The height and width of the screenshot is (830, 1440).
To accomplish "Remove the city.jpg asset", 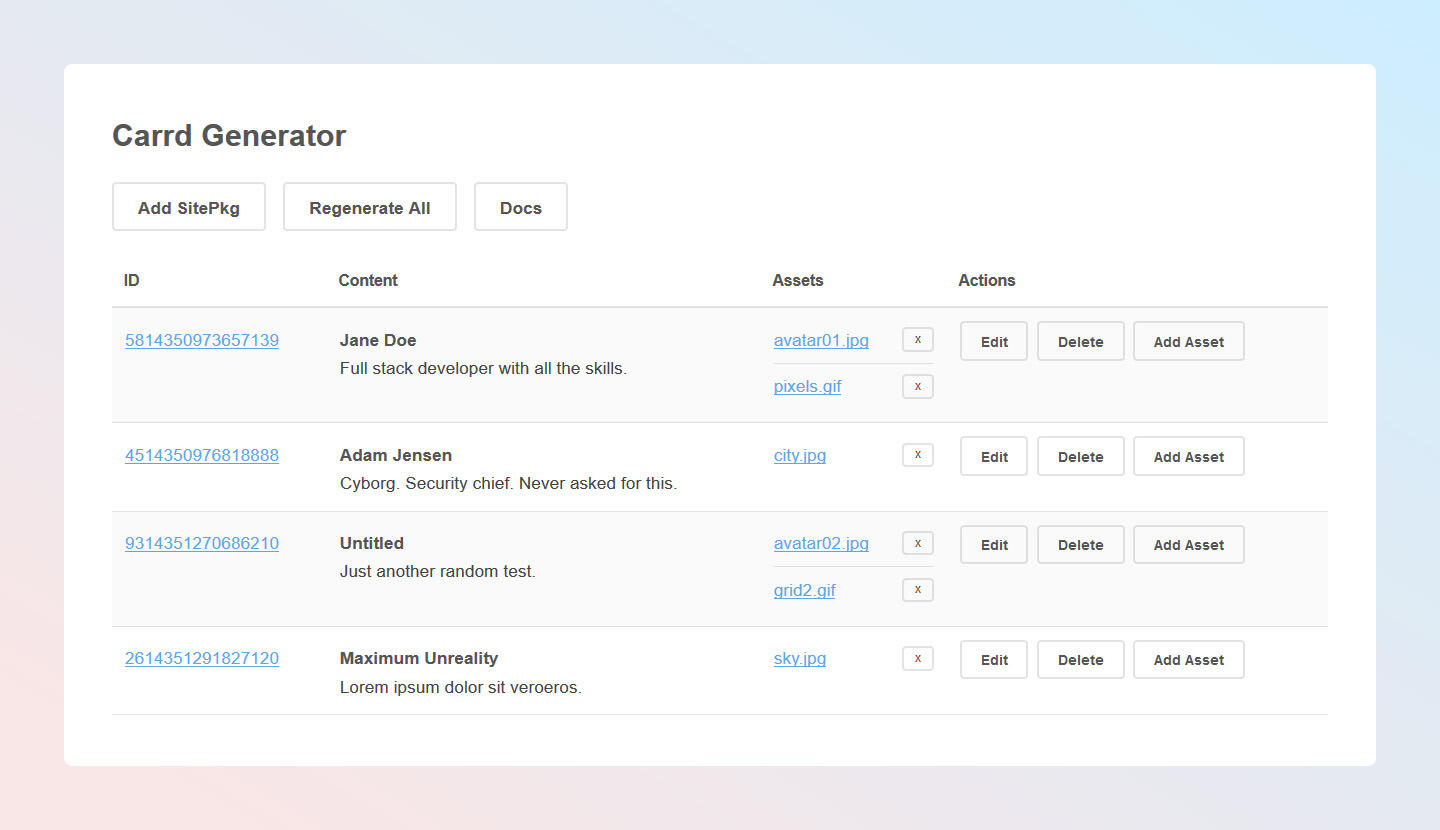I will (917, 455).
